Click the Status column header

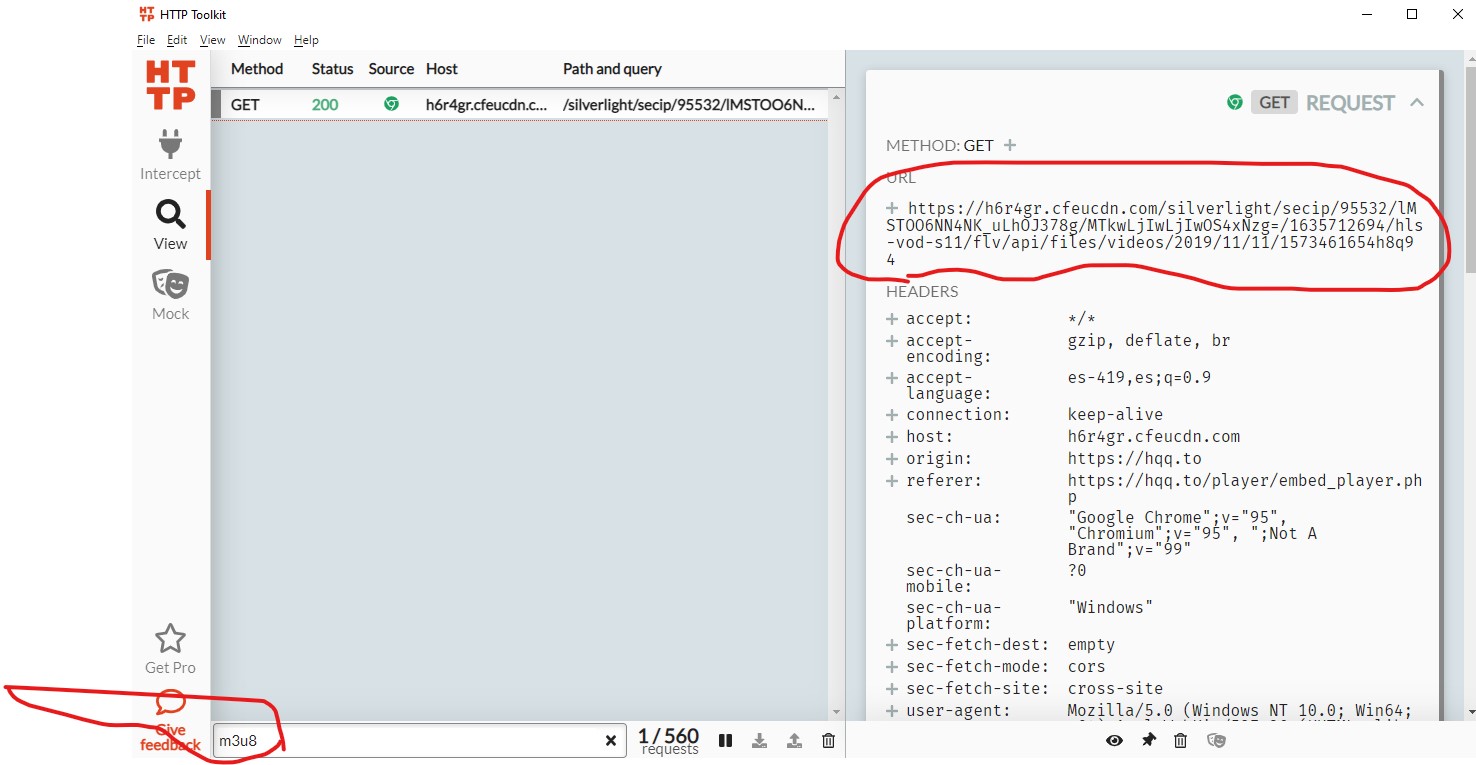coord(333,69)
